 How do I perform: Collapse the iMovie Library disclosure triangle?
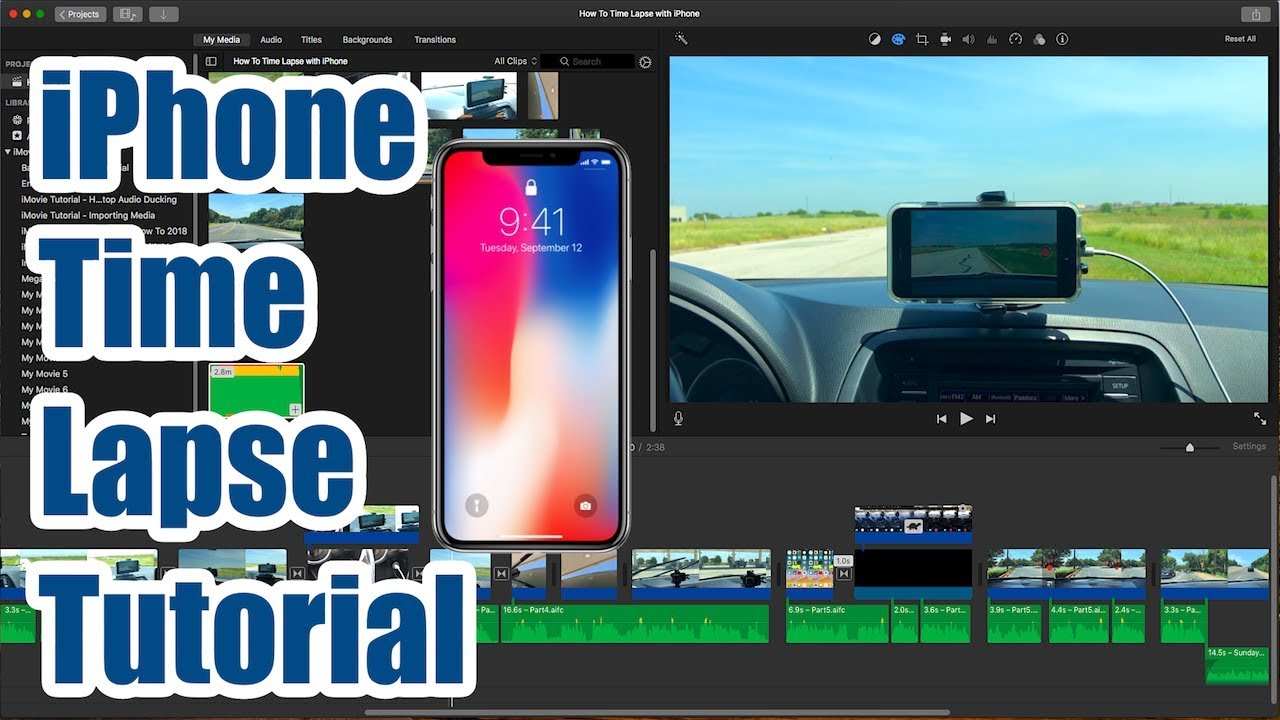(x=8, y=152)
